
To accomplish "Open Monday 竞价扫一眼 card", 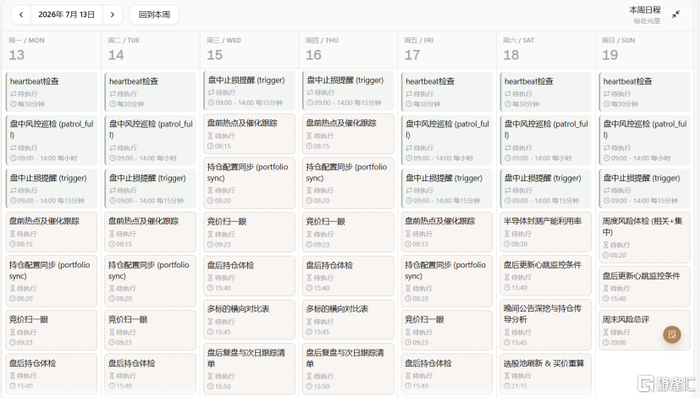I will (51, 330).
